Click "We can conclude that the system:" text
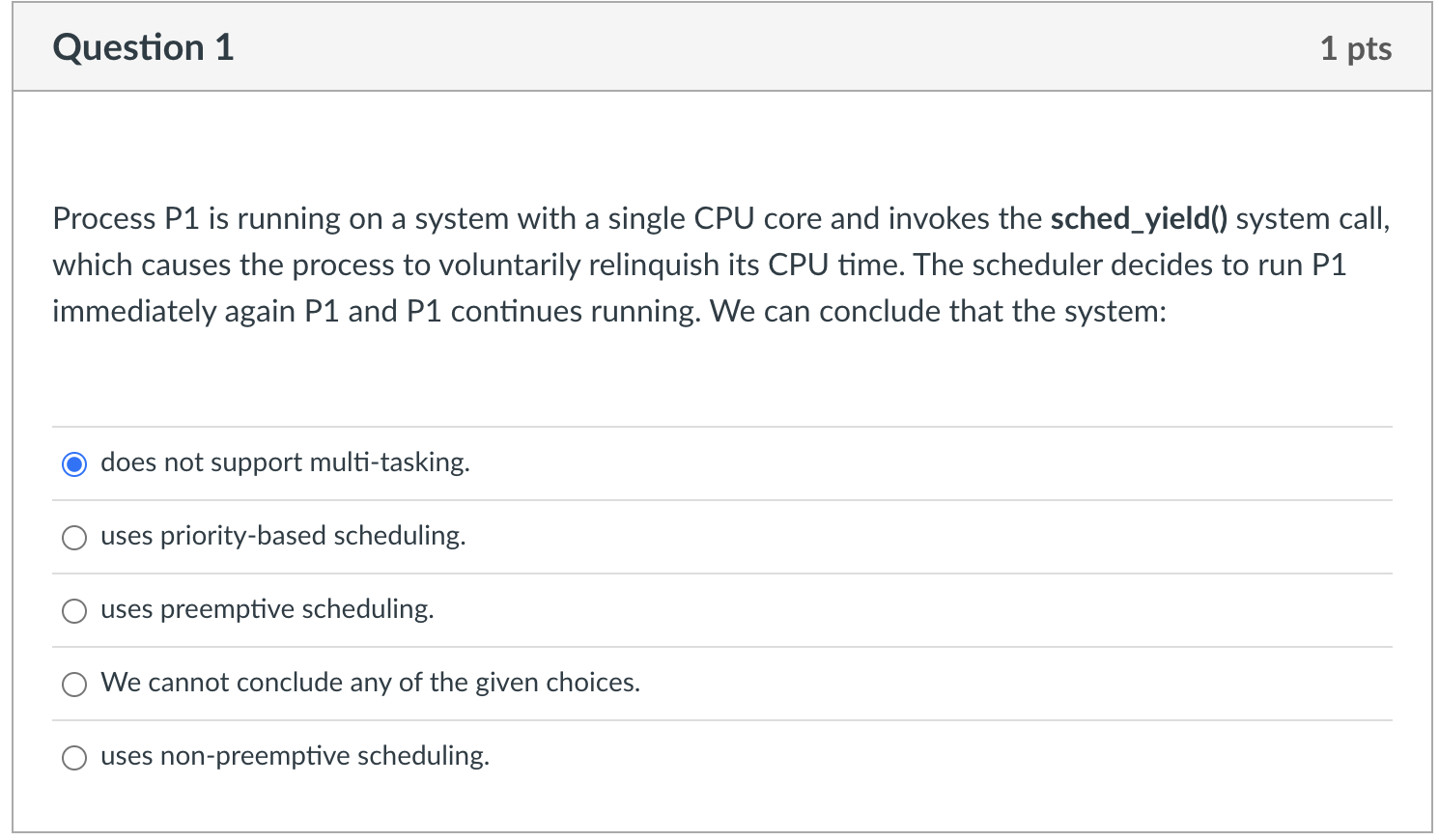Viewport: 1439px width, 840px height. click(x=938, y=312)
